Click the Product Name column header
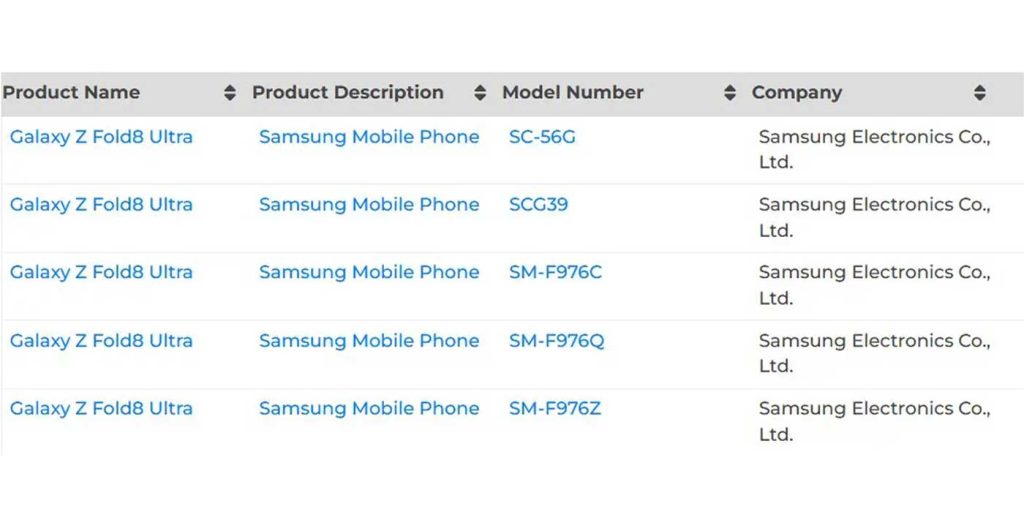 (71, 93)
